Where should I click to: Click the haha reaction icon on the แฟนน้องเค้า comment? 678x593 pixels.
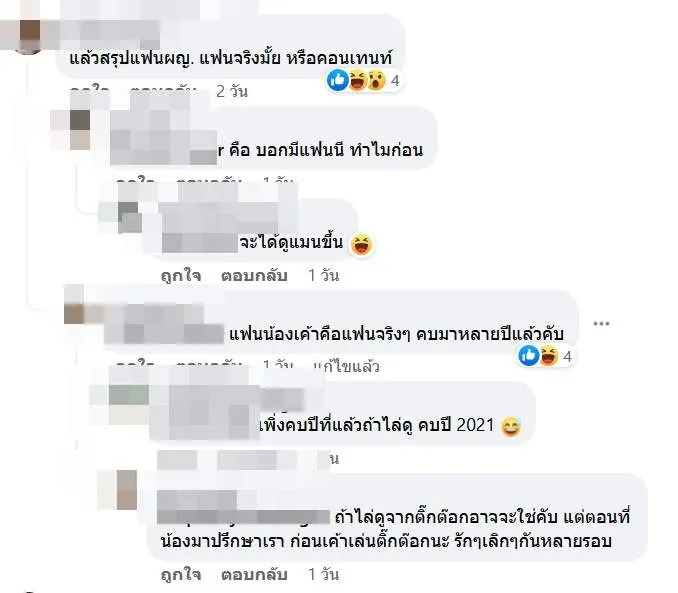(x=548, y=356)
